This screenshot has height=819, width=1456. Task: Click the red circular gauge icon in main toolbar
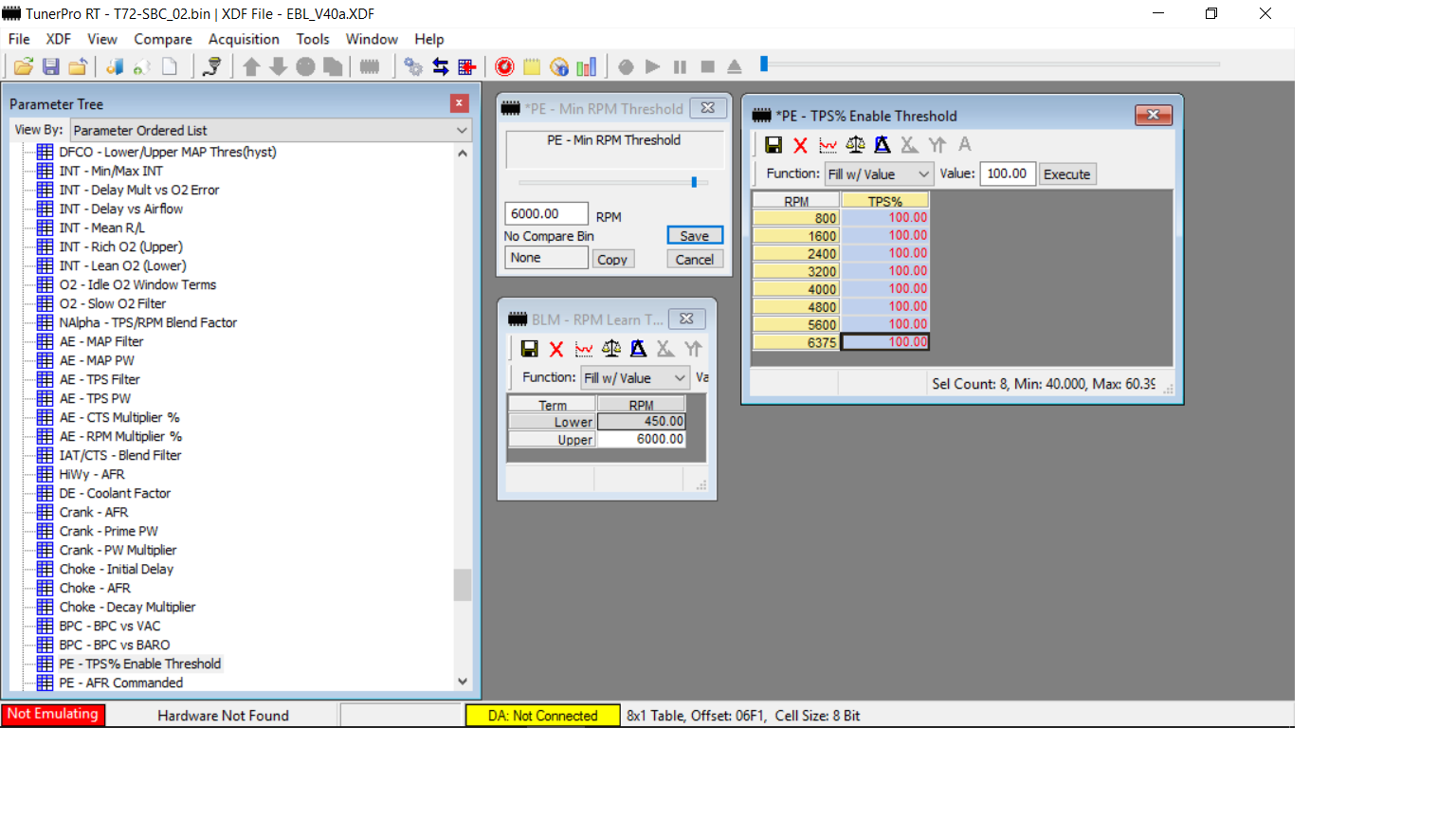click(504, 66)
